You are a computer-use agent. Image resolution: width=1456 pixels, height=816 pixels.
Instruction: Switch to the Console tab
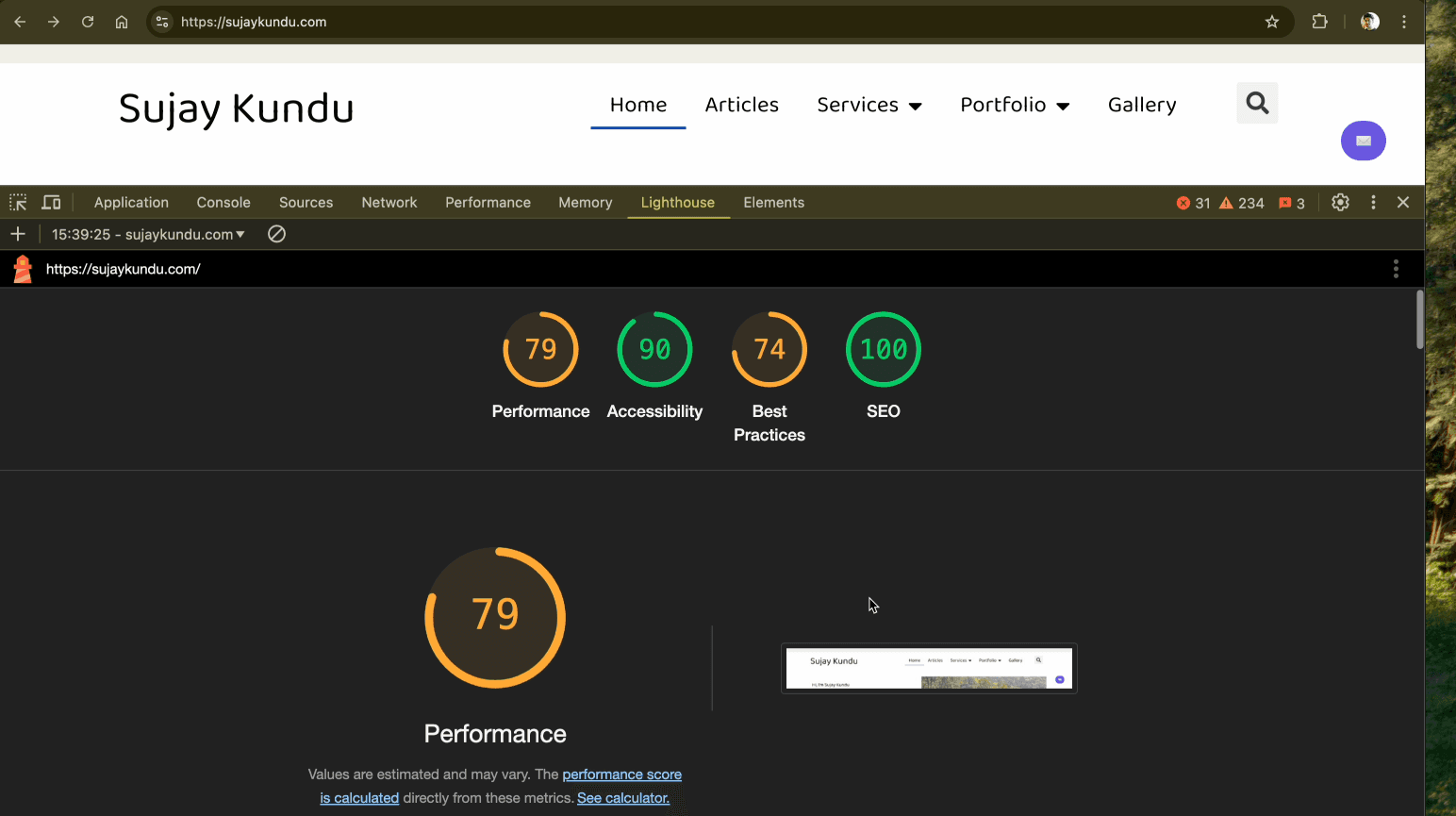[x=223, y=202]
